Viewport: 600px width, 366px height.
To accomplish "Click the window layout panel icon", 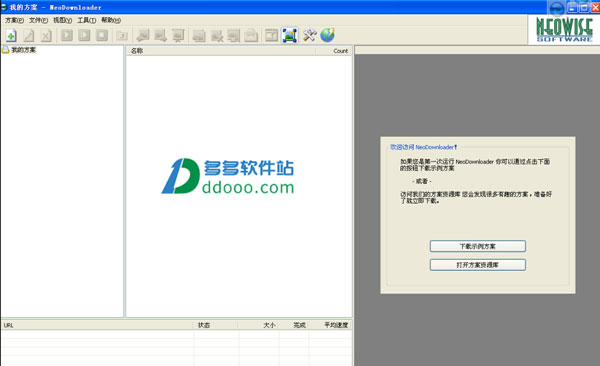I will pos(272,36).
